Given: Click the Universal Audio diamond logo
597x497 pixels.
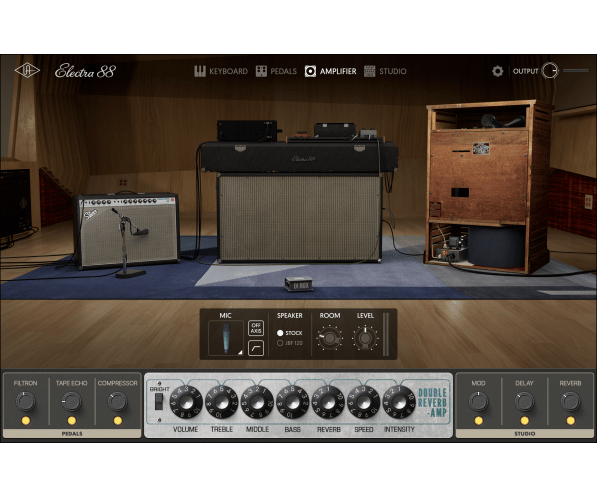Looking at the screenshot, I should [x=27, y=71].
